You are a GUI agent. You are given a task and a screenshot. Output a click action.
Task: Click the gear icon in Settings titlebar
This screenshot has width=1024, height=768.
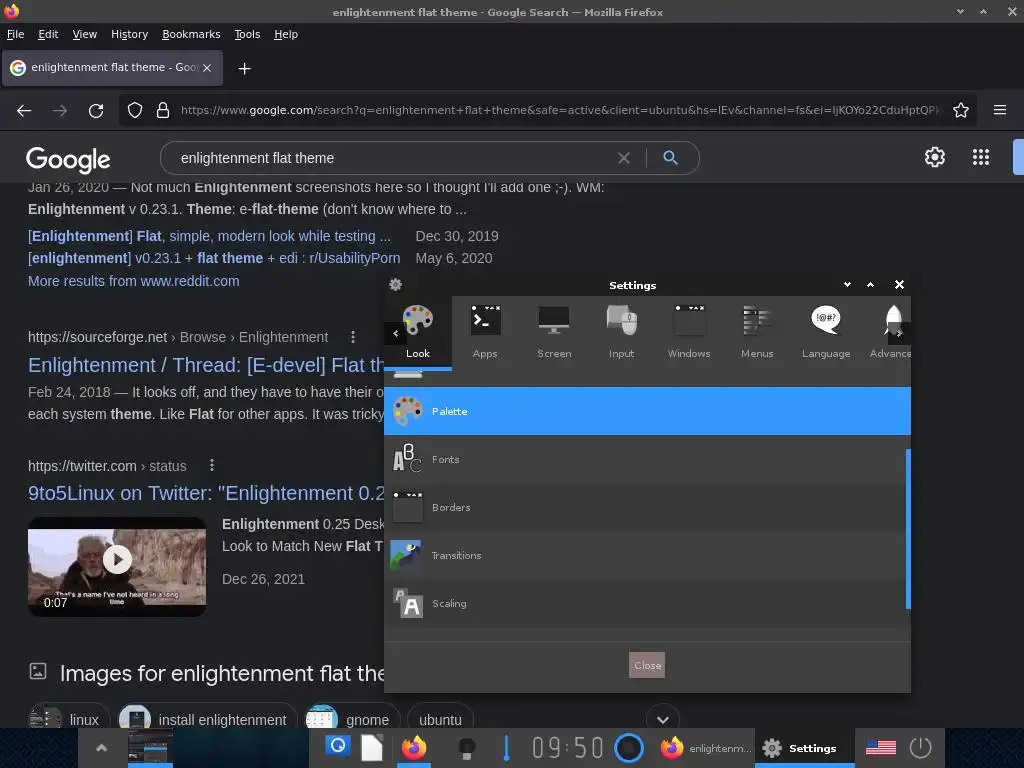396,284
